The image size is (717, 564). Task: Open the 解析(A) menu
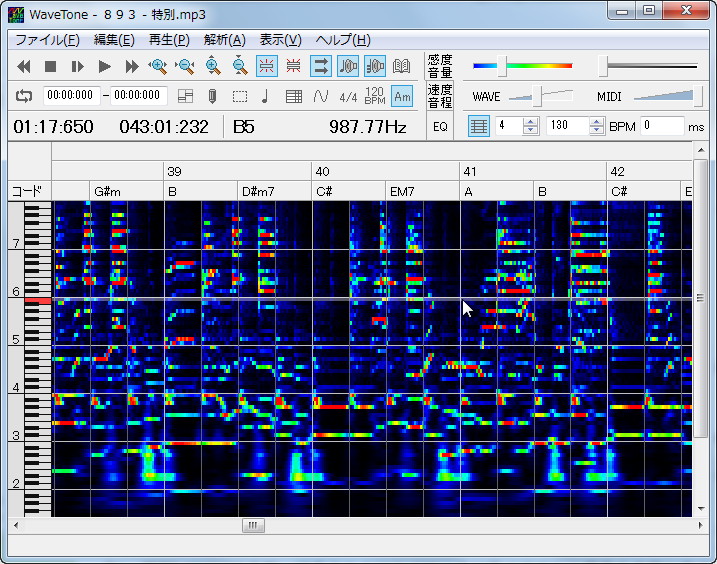(225, 40)
